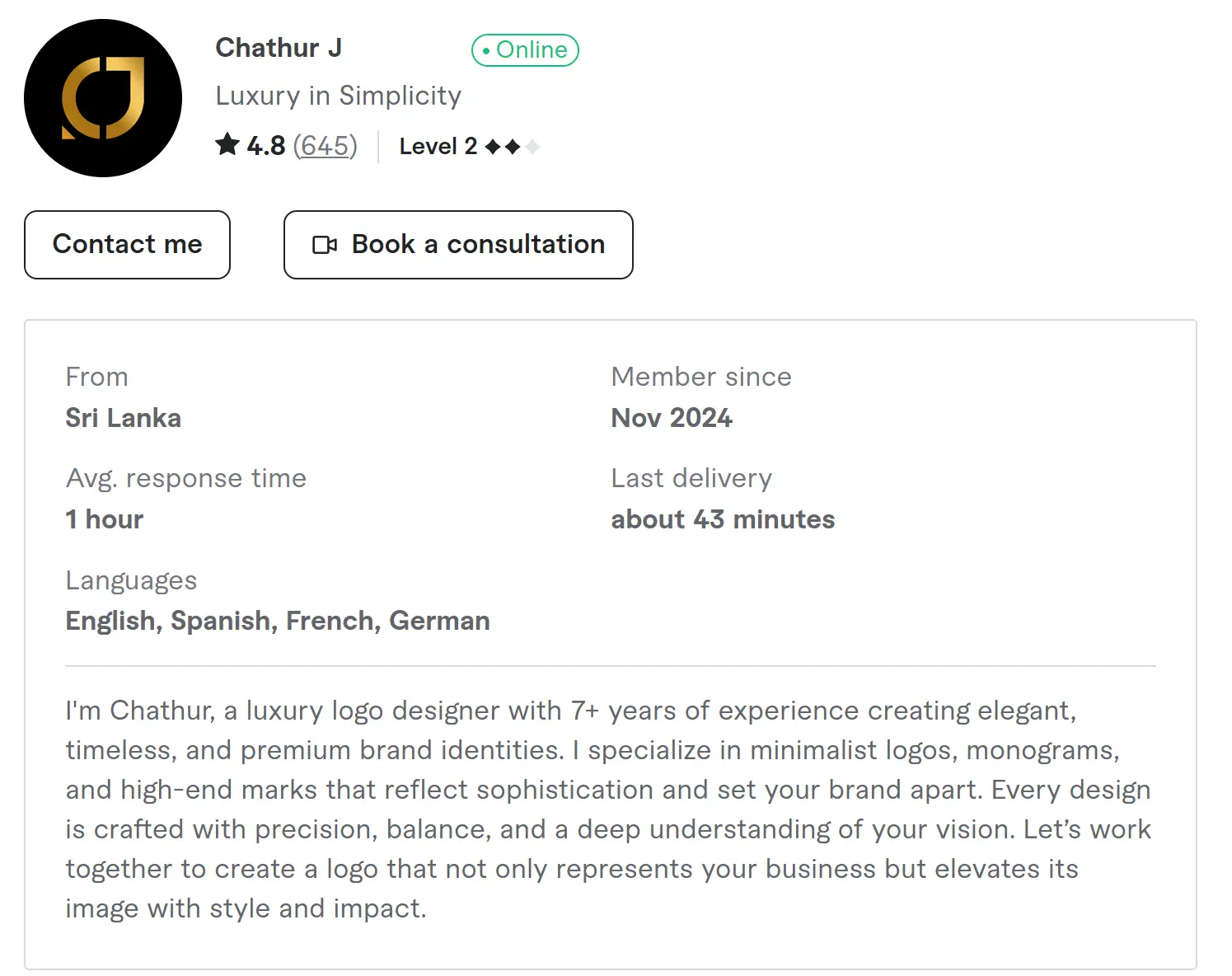
Task: Click the languages list starting with English
Action: coord(278,621)
